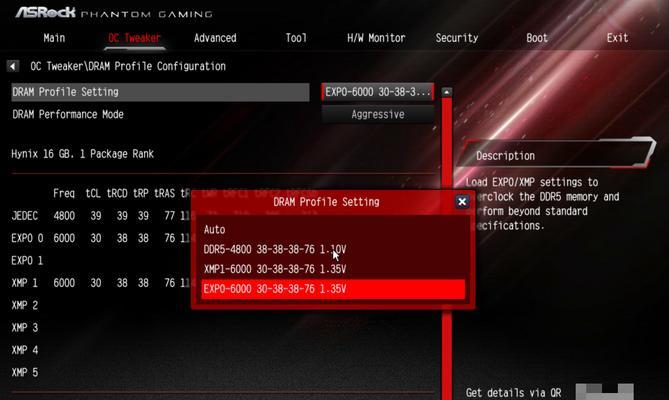Go to the Exit tab

tap(617, 38)
